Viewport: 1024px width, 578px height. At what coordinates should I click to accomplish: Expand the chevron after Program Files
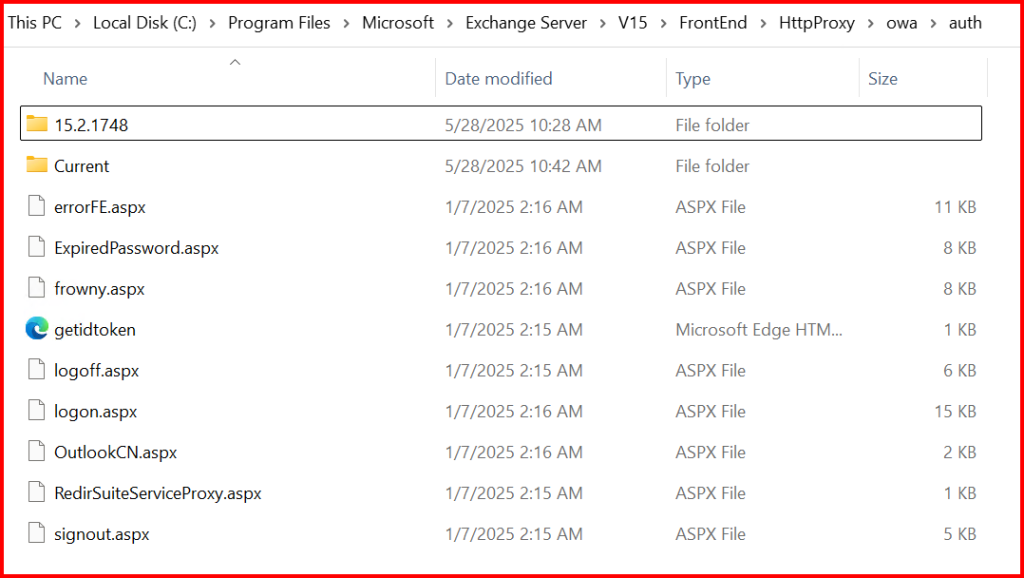tap(346, 23)
